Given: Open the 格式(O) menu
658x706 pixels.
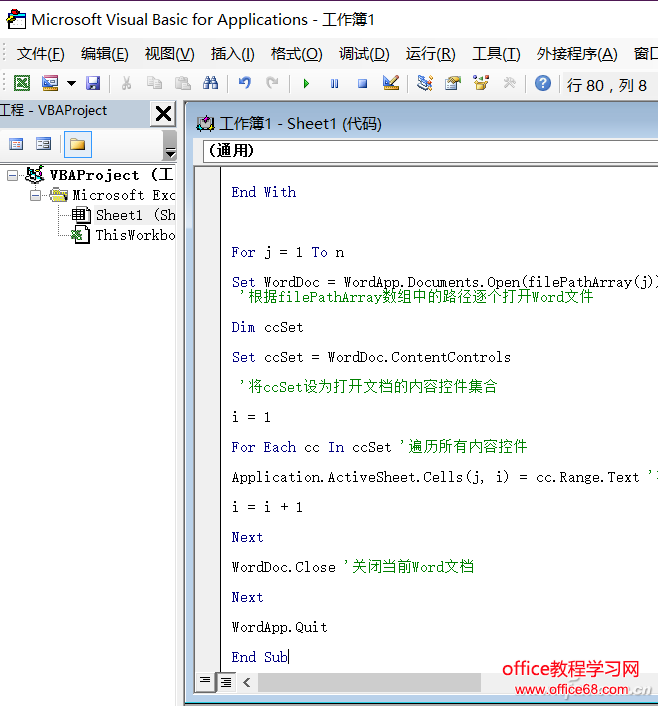Looking at the screenshot, I should (x=296, y=54).
